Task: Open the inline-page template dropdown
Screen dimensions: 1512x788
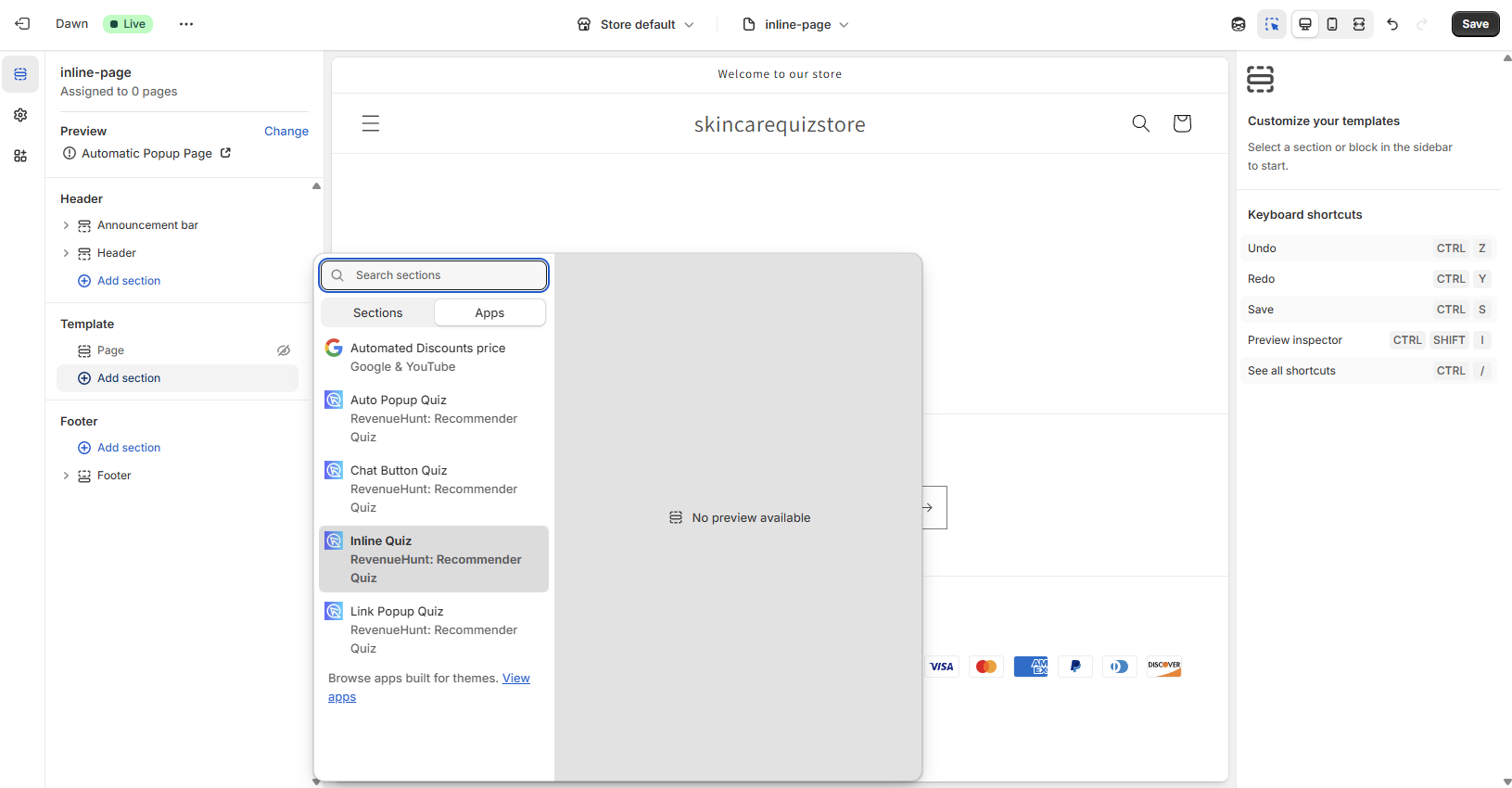Action: coord(796,24)
